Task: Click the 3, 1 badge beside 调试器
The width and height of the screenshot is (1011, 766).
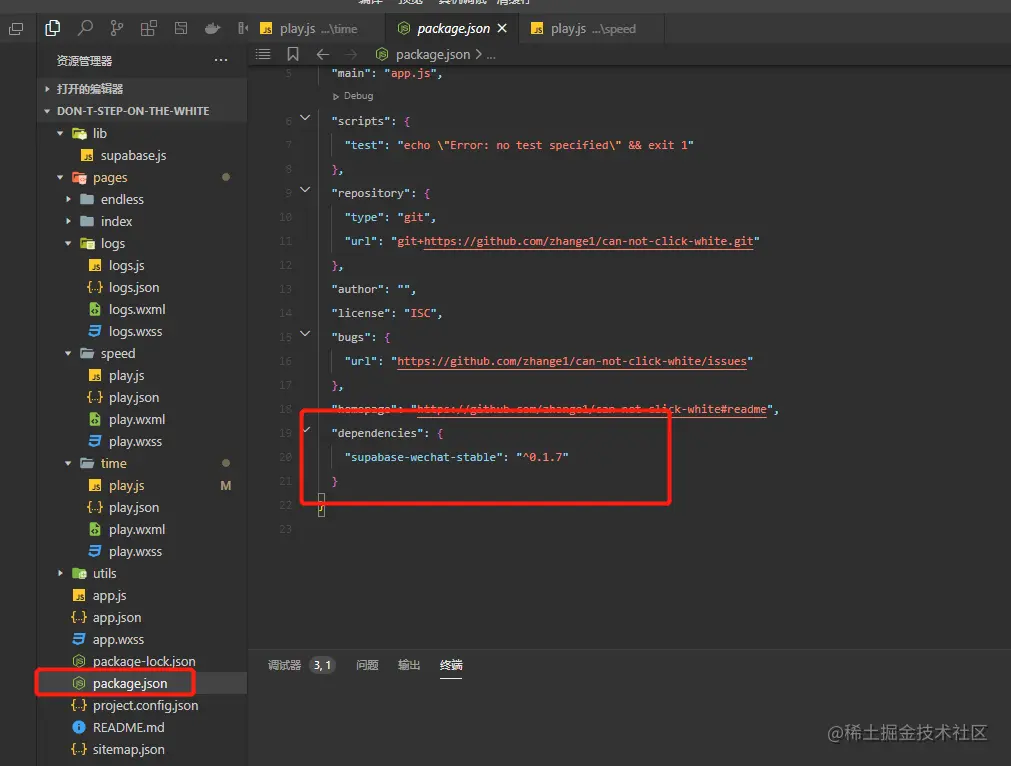Action: click(322, 665)
